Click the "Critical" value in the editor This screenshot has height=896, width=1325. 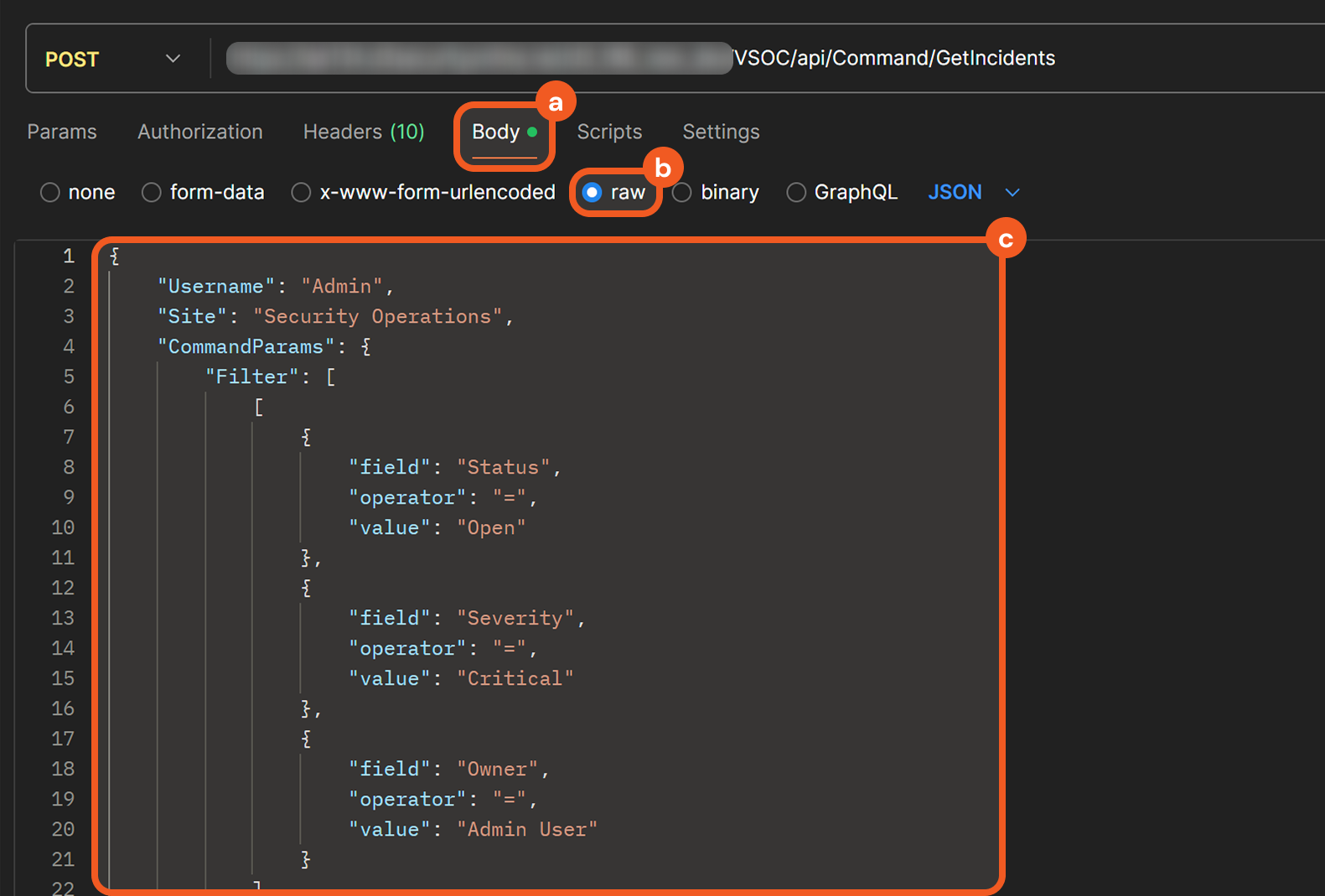515,678
